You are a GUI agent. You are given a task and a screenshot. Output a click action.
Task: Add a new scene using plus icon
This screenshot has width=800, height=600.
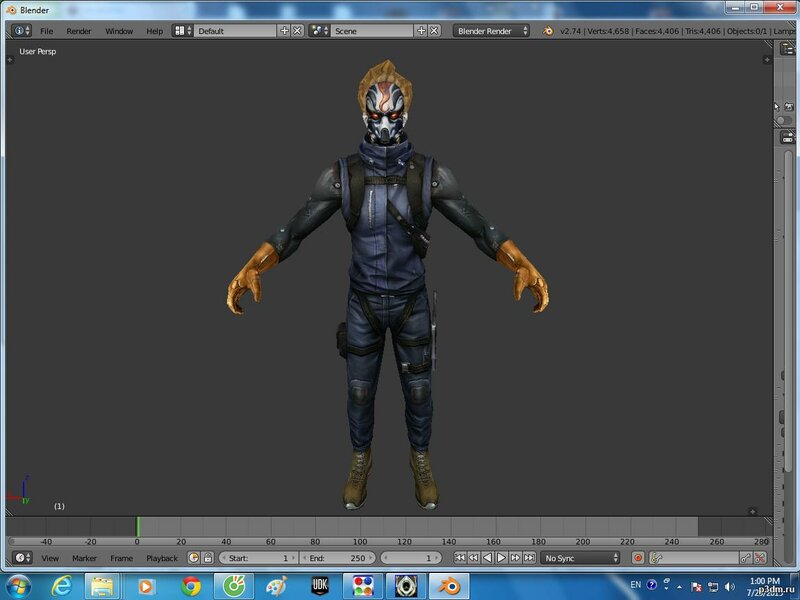(x=421, y=31)
